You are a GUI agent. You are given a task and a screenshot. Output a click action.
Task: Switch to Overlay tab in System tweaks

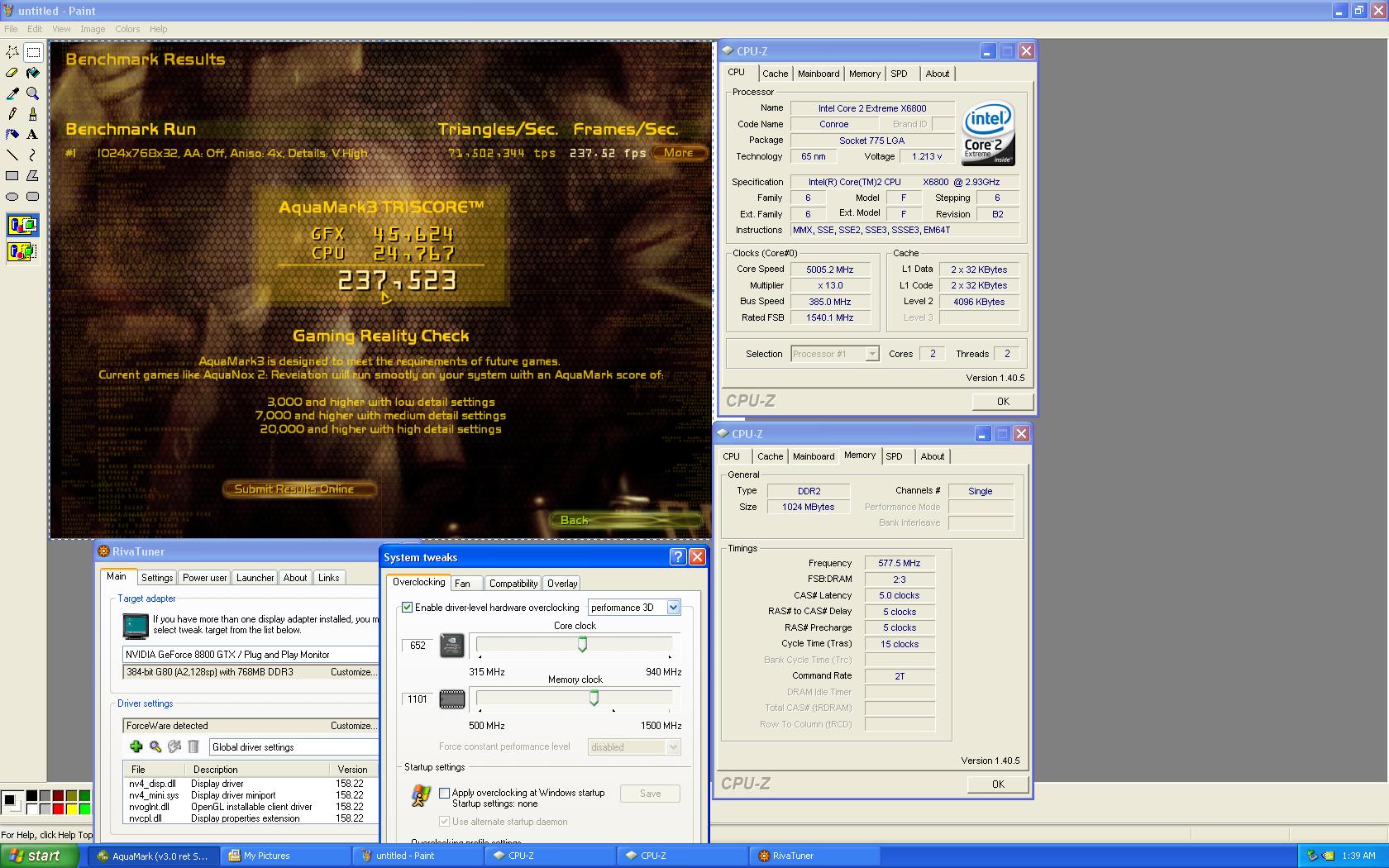pos(562,584)
